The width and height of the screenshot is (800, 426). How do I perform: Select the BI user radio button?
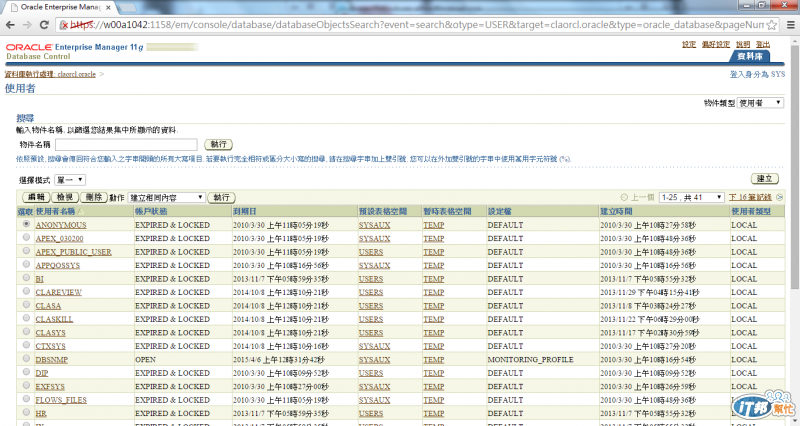(26, 278)
